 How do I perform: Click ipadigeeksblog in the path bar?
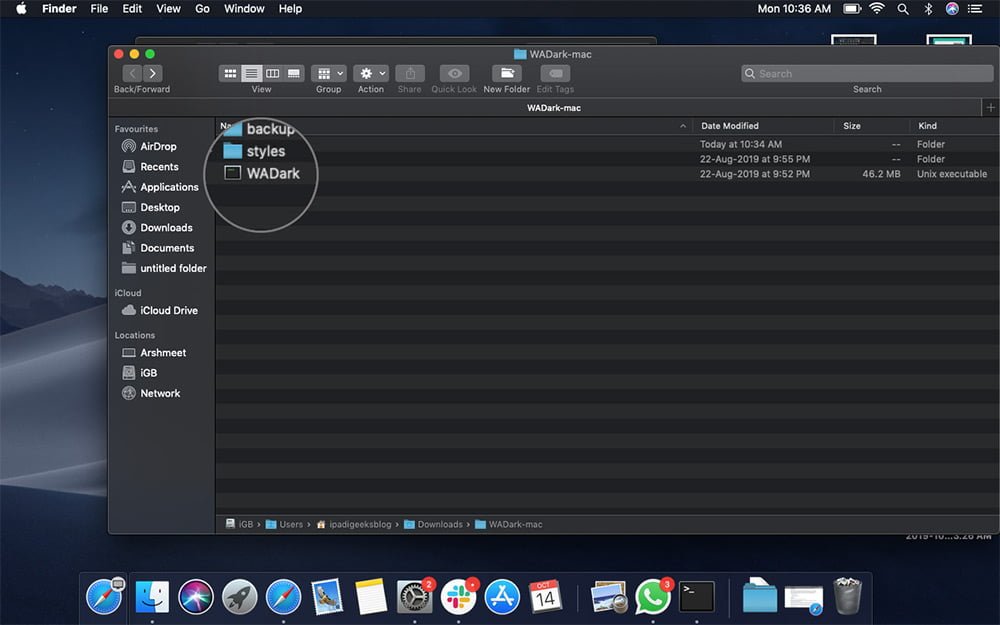354,524
